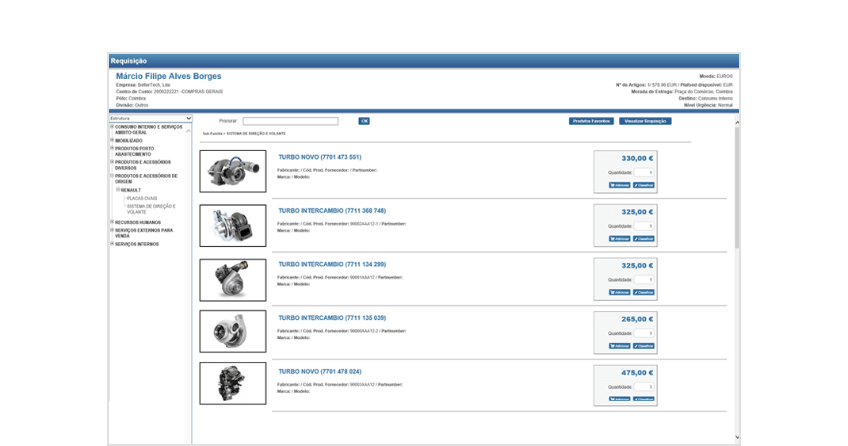This screenshot has width=848, height=446.
Task: Click the 330,00 € price
Action: pos(637,158)
